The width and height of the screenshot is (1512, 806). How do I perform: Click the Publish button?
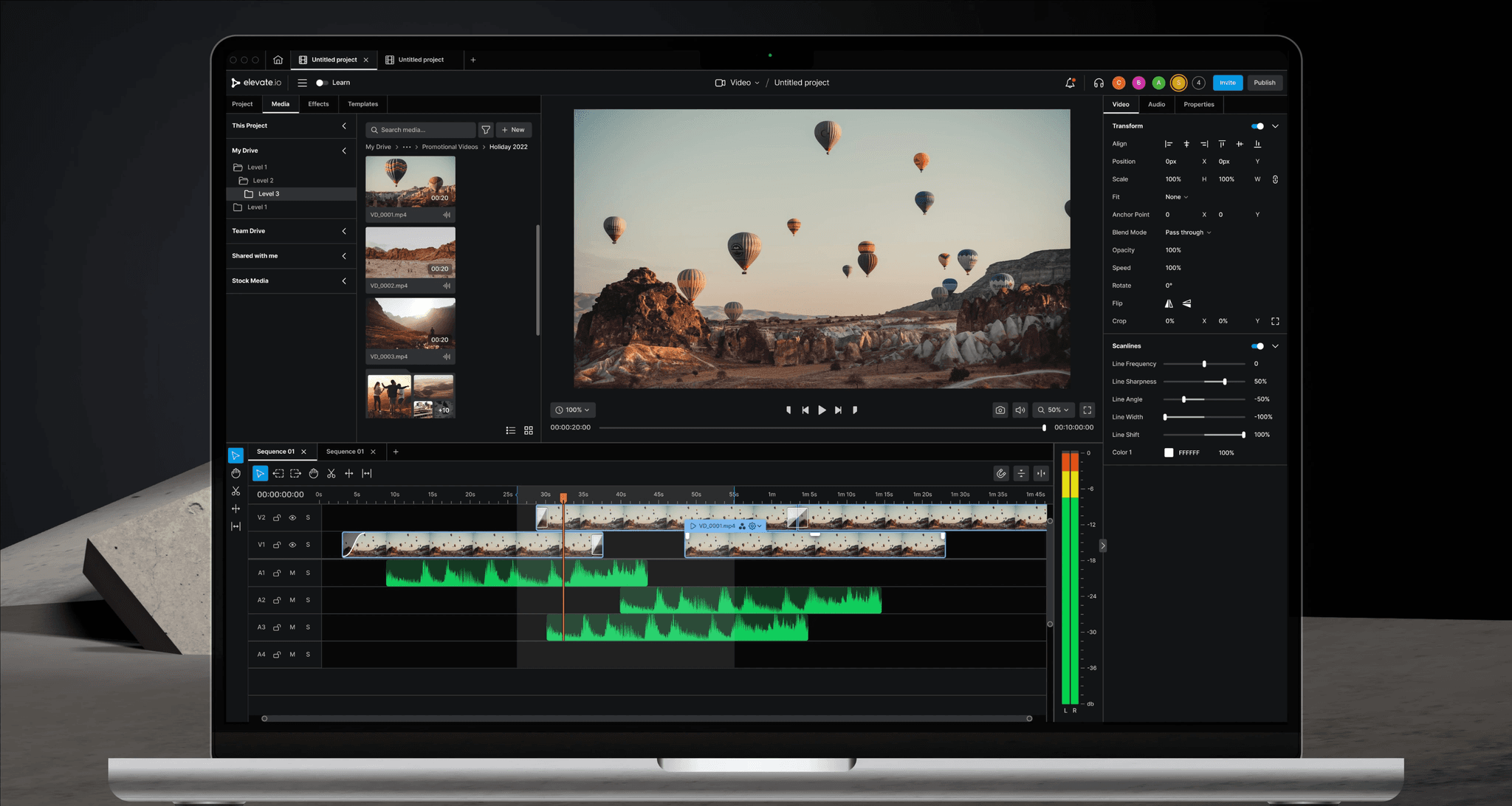coord(1264,83)
